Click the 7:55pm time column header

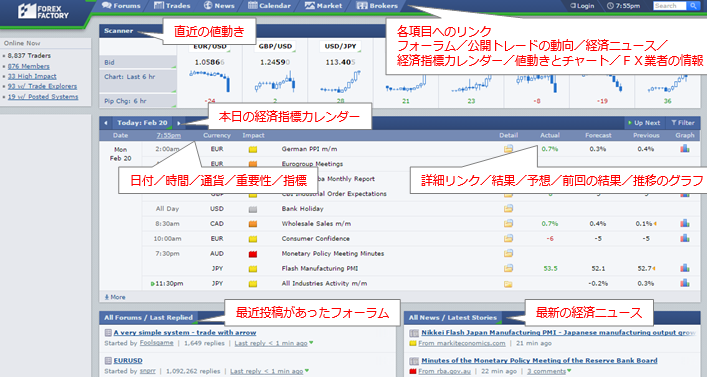(x=169, y=135)
